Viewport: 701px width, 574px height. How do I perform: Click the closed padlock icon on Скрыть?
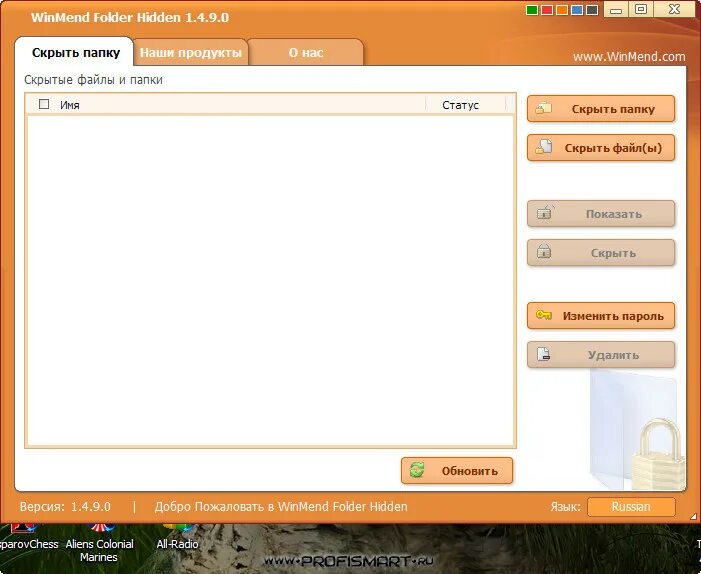544,252
